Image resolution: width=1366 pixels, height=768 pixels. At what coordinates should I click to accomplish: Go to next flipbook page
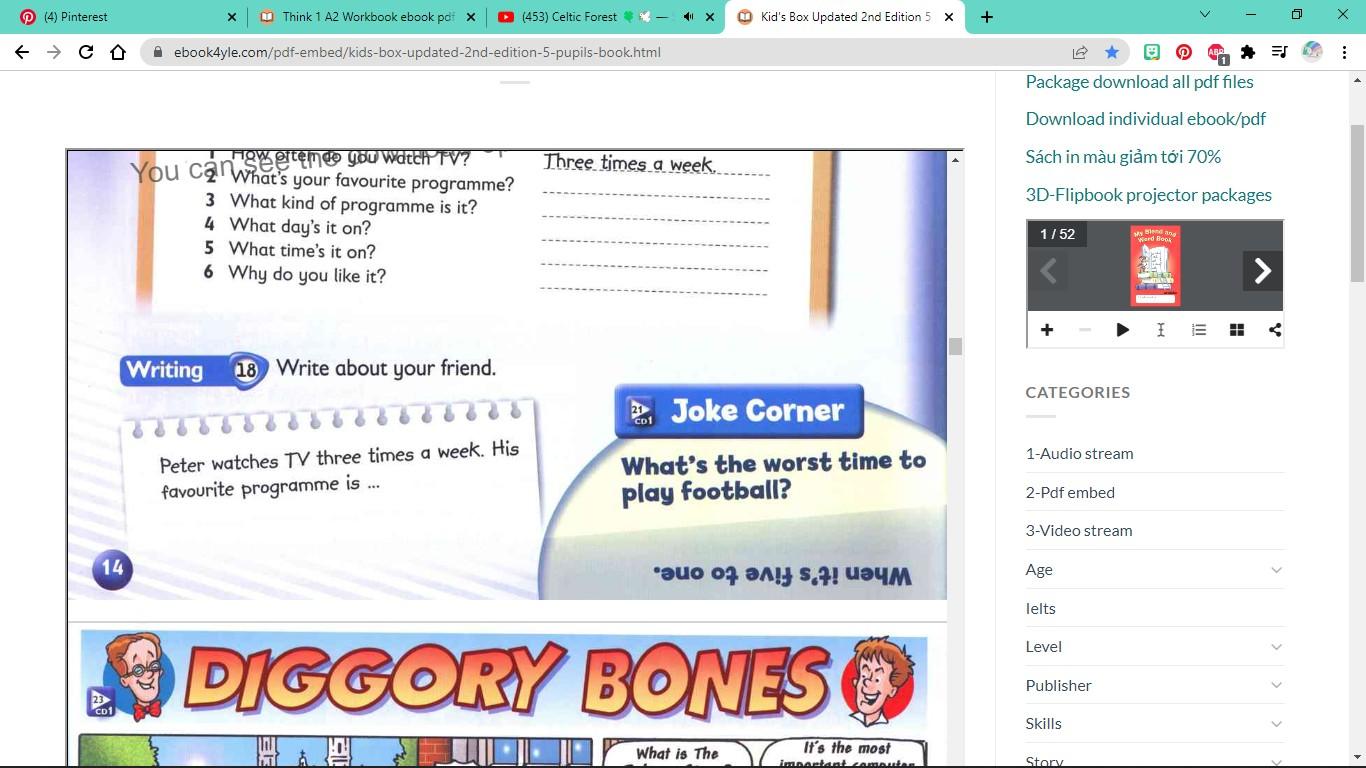click(1263, 270)
